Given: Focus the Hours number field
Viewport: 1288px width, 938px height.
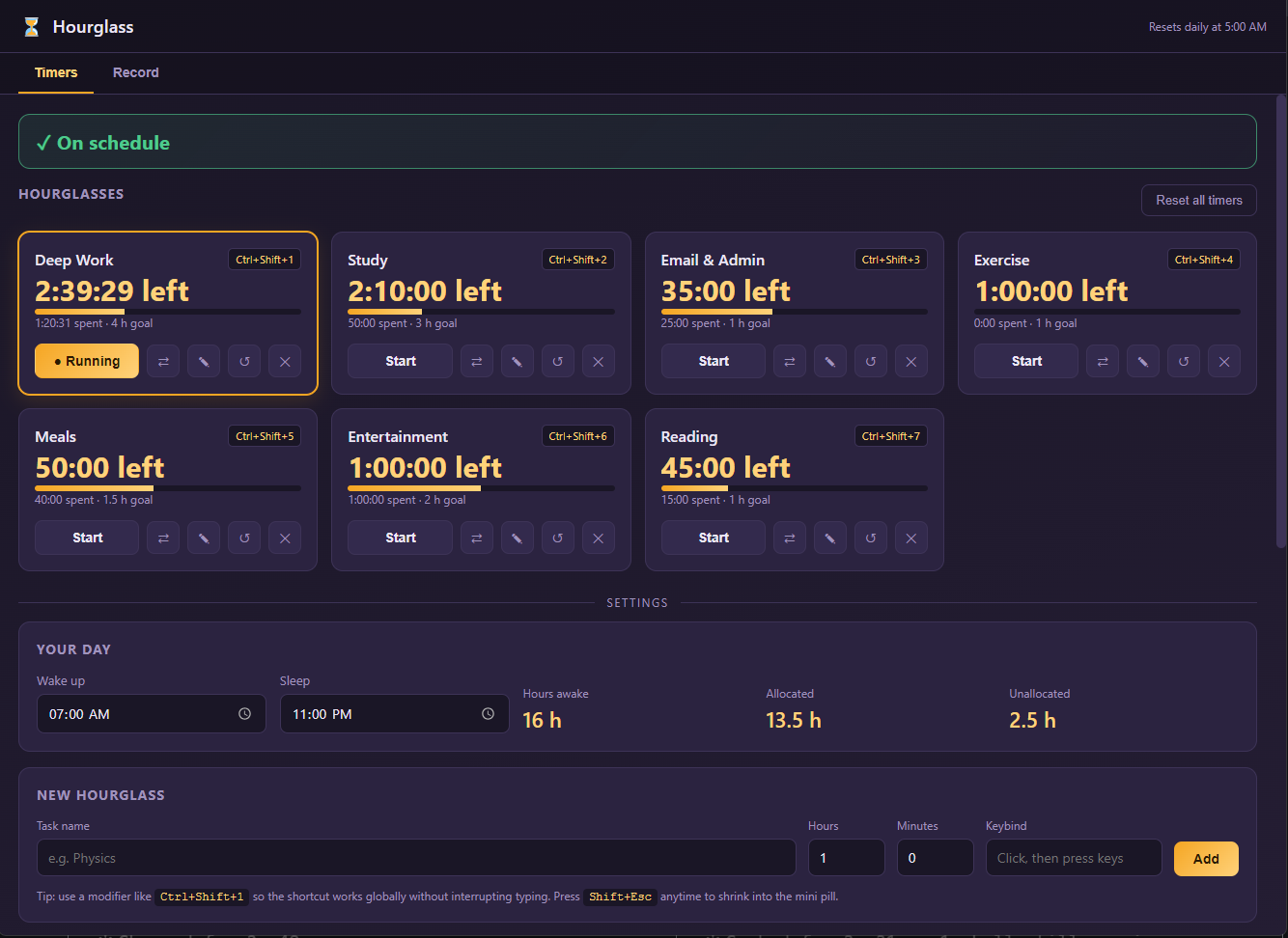Looking at the screenshot, I should coord(847,858).
